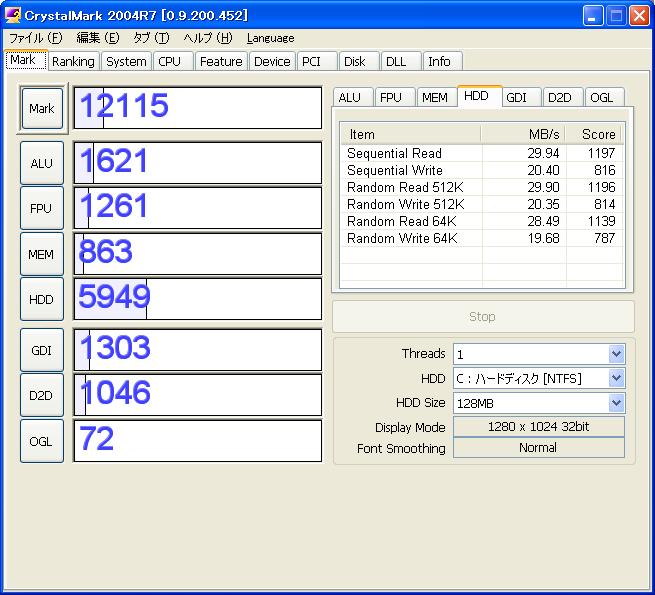Go to the DLL tab
Viewport: 655px width, 595px height.
pos(401,61)
